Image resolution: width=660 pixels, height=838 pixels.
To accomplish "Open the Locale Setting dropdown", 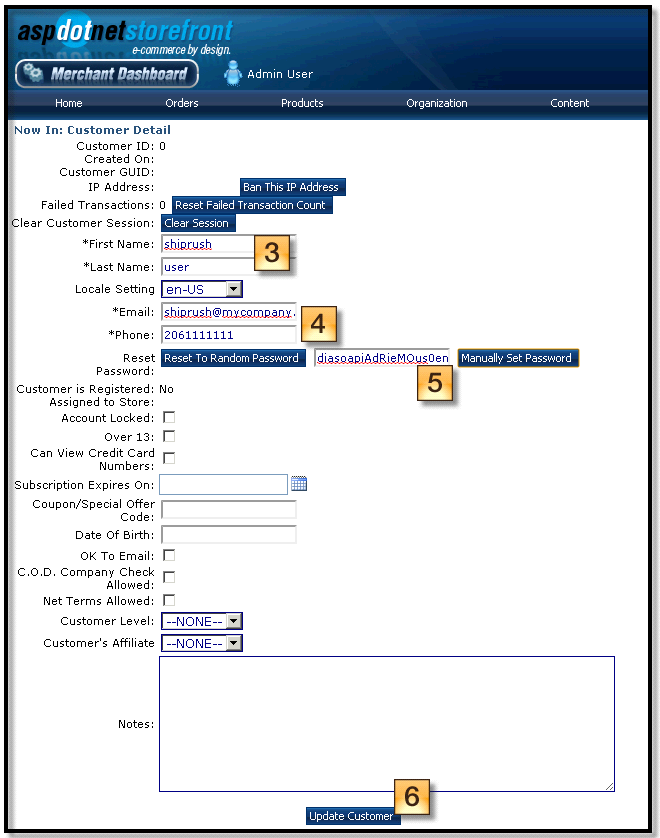I will [202, 289].
